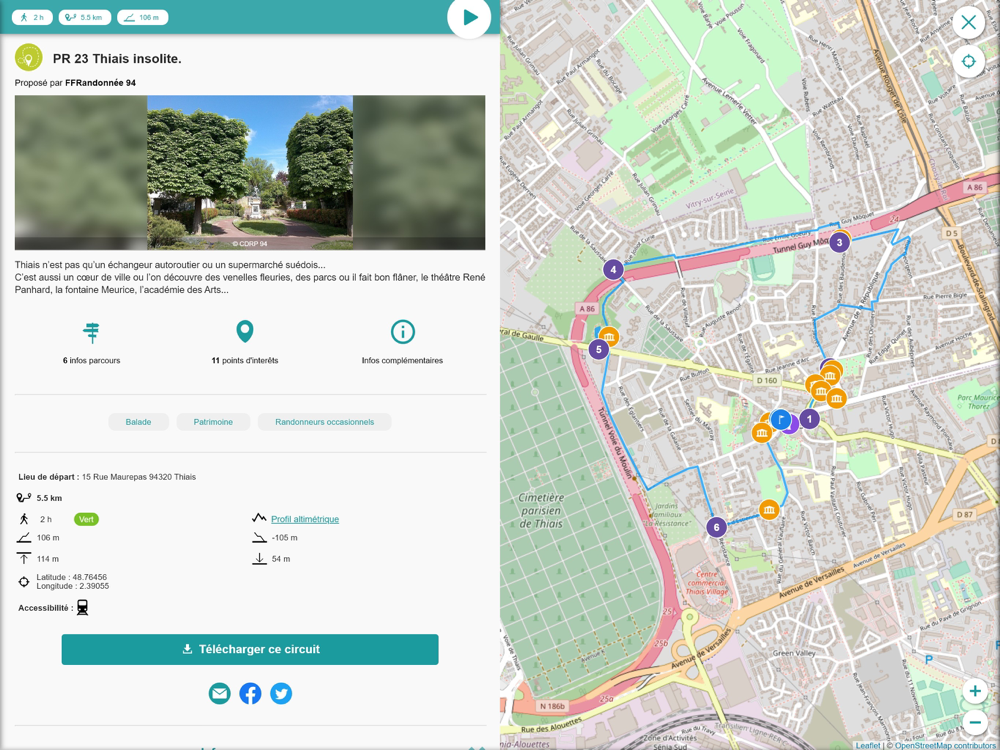
Task: Click the PR 23 Thiais insolite title
Action: 117,59
